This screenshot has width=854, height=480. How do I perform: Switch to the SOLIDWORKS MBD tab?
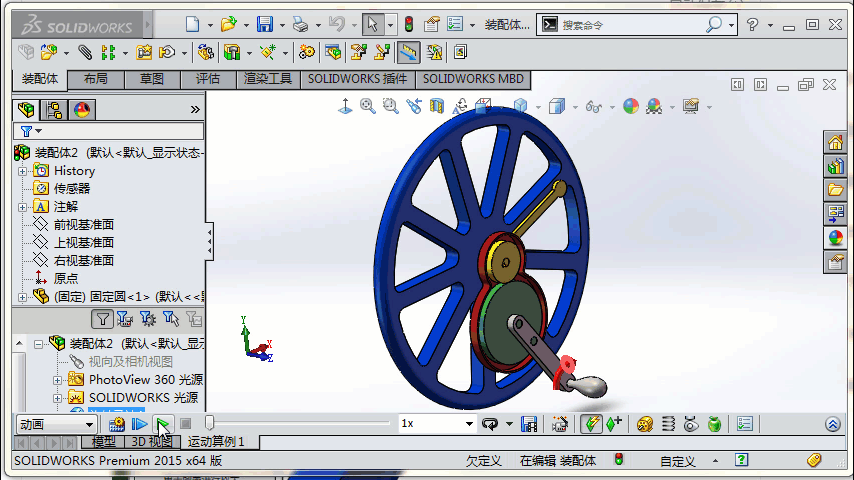[x=472, y=79]
